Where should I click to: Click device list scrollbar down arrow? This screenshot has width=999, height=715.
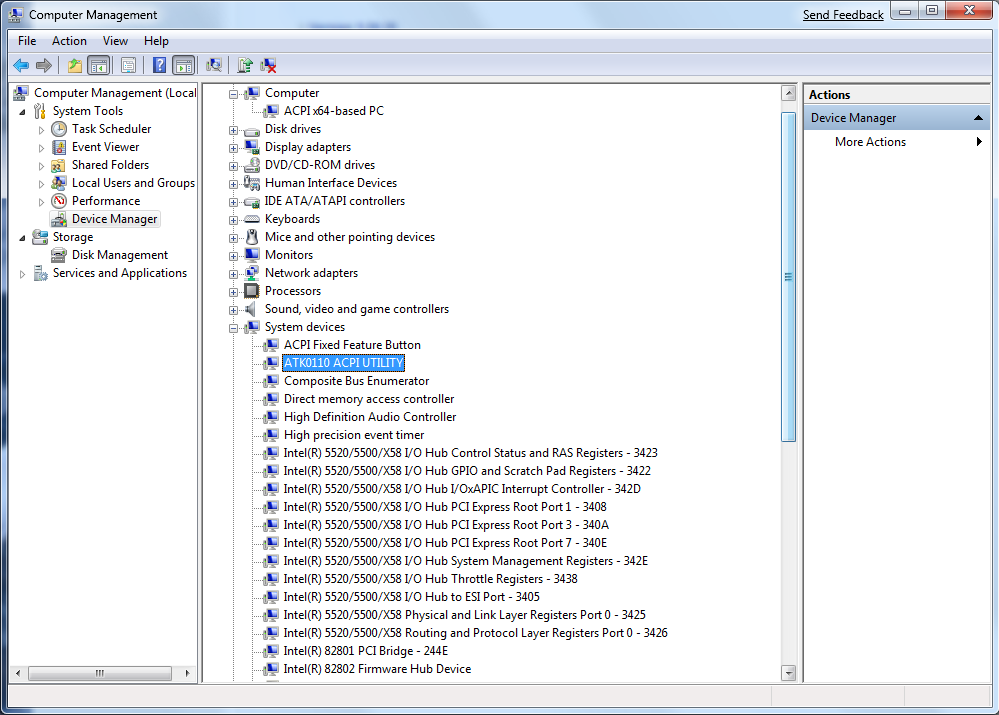pos(789,673)
